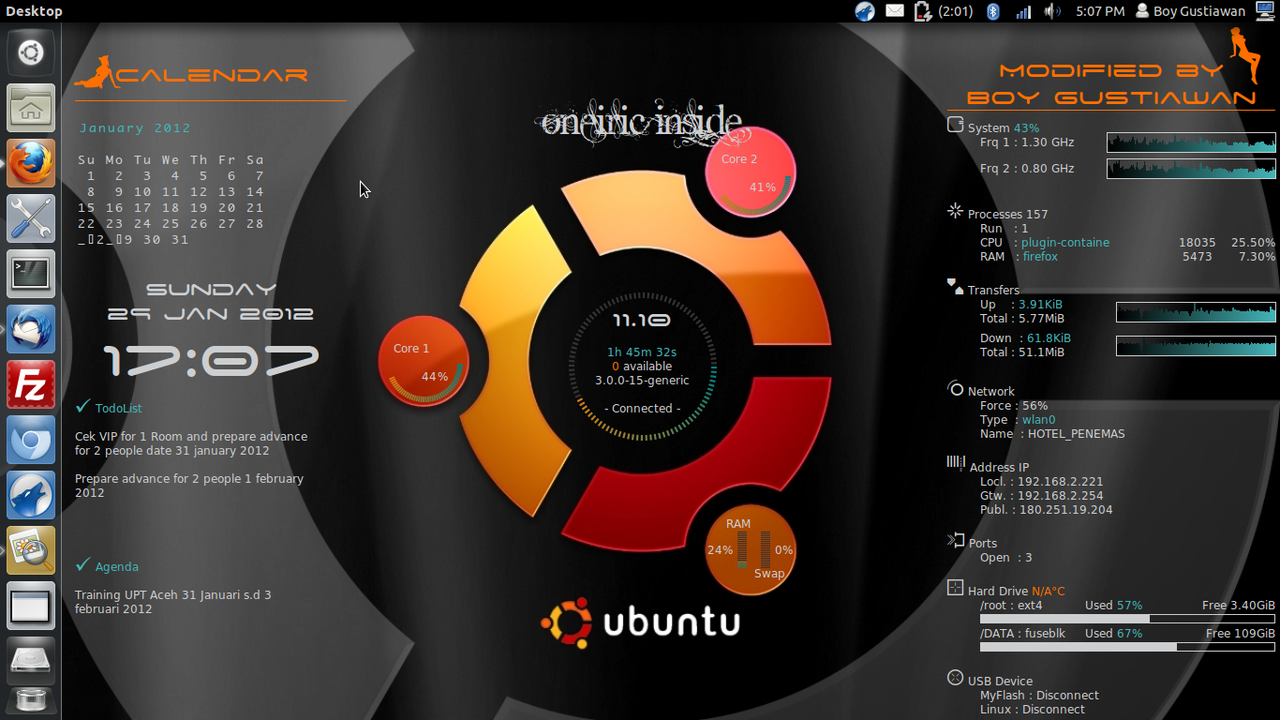The height and width of the screenshot is (720, 1280).
Task: Click the plugin-containe CPU process name
Action: tap(1065, 243)
